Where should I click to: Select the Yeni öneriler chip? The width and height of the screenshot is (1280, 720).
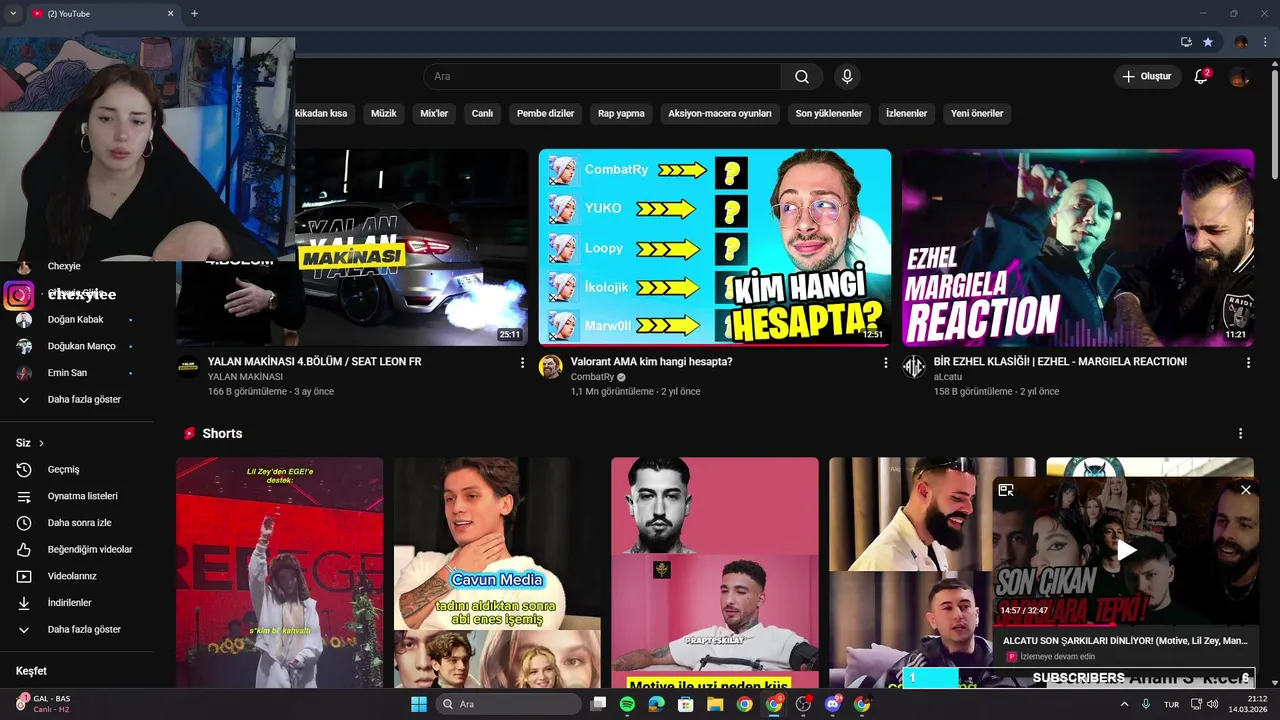tap(977, 113)
